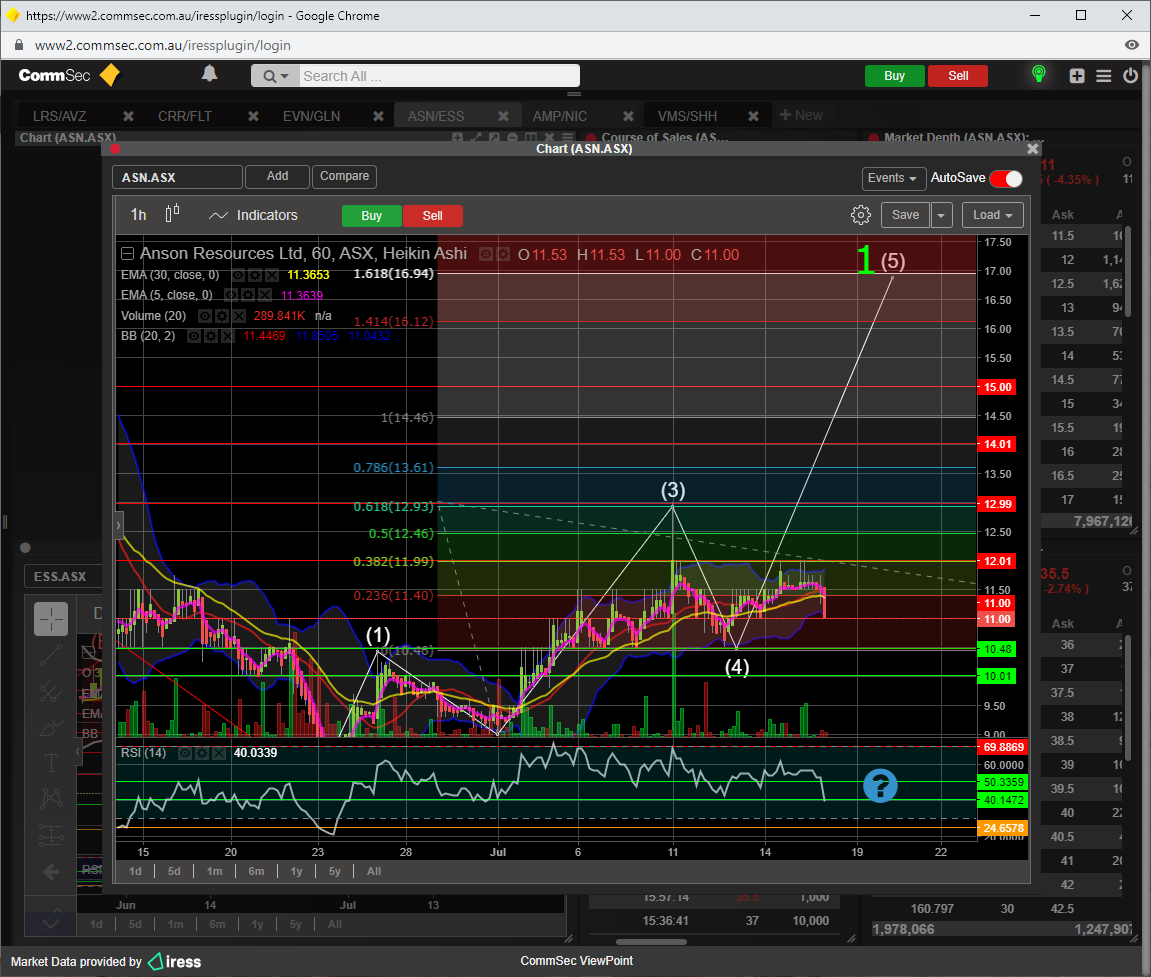
Task: Click the ASN.ASX symbol input field
Action: point(177,177)
